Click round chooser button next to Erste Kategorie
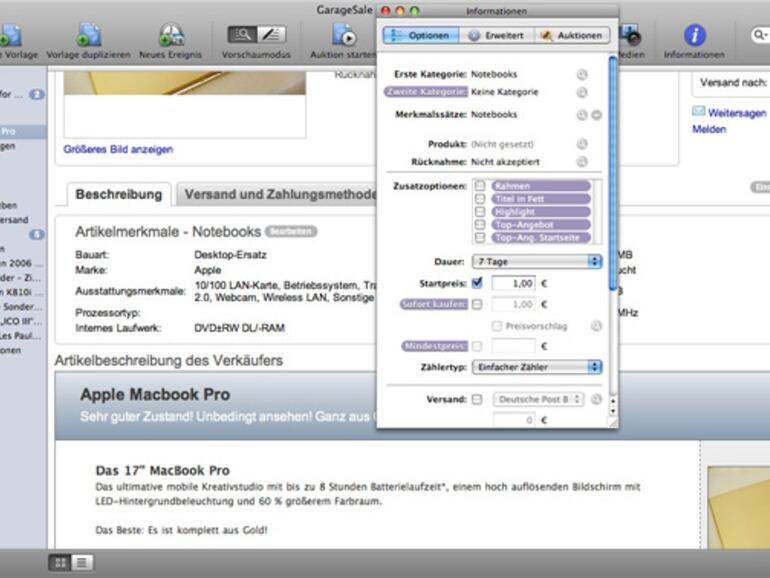This screenshot has width=770, height=578. coord(582,75)
